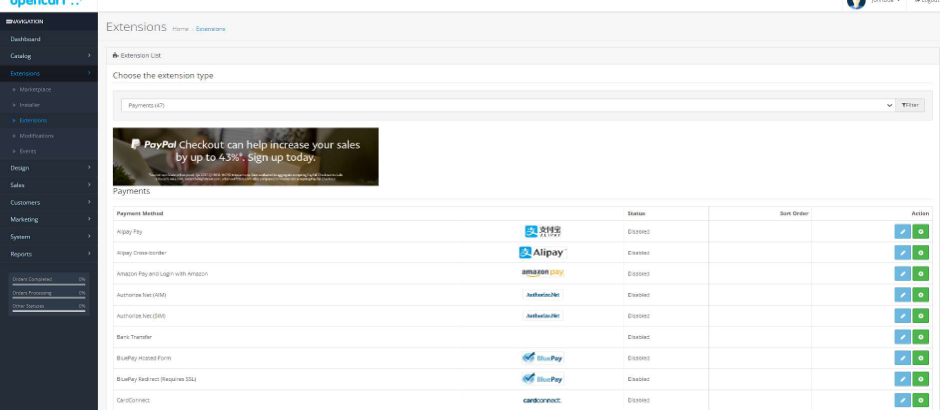Click the Amazon Pay logo

[x=543, y=273]
